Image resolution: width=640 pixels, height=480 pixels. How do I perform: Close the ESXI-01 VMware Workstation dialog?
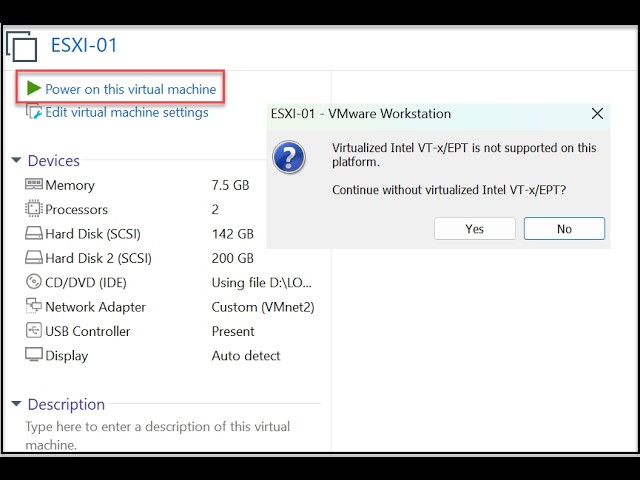(x=597, y=113)
